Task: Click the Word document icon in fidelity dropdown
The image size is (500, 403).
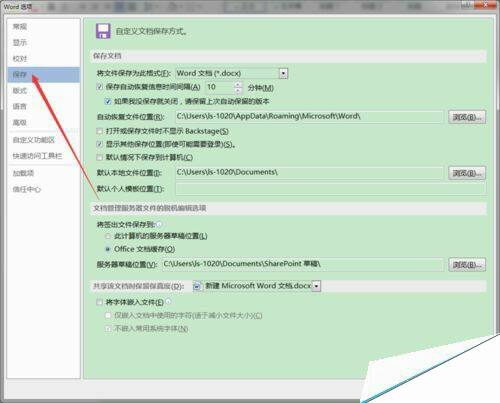Action: point(197,286)
